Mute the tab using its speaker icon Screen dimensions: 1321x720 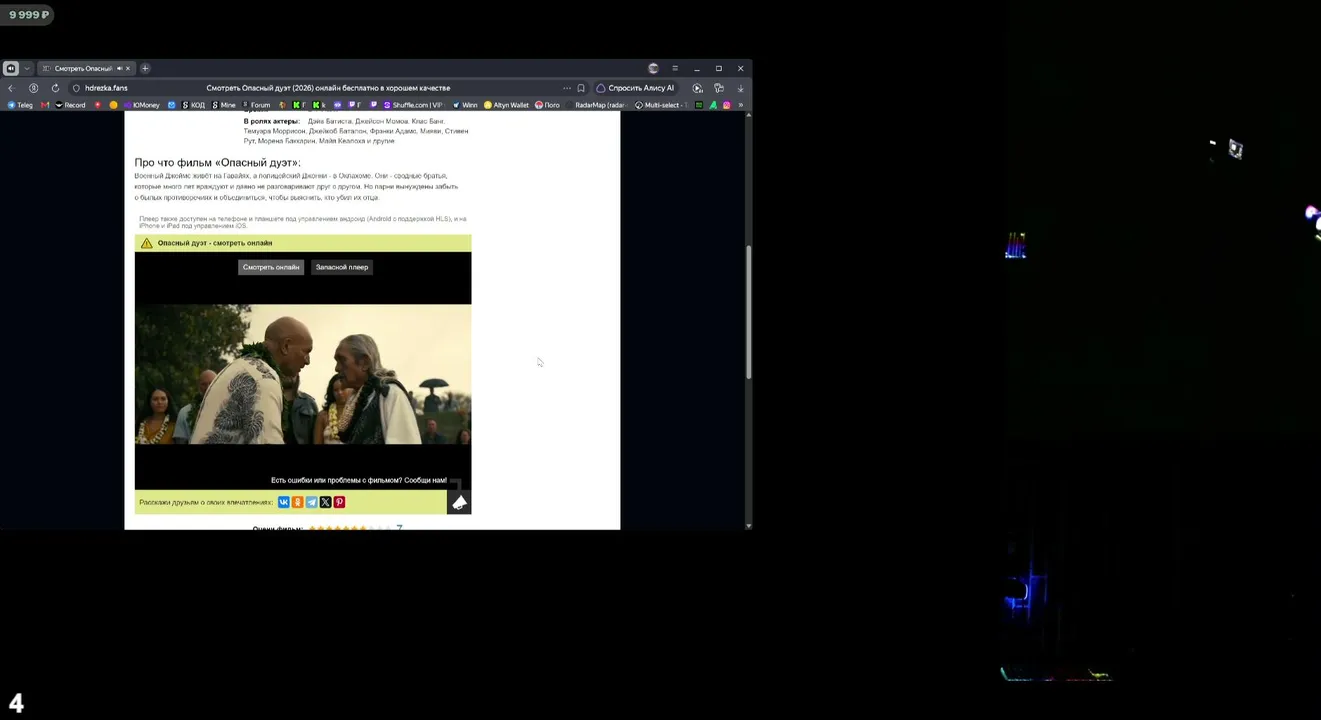point(119,68)
